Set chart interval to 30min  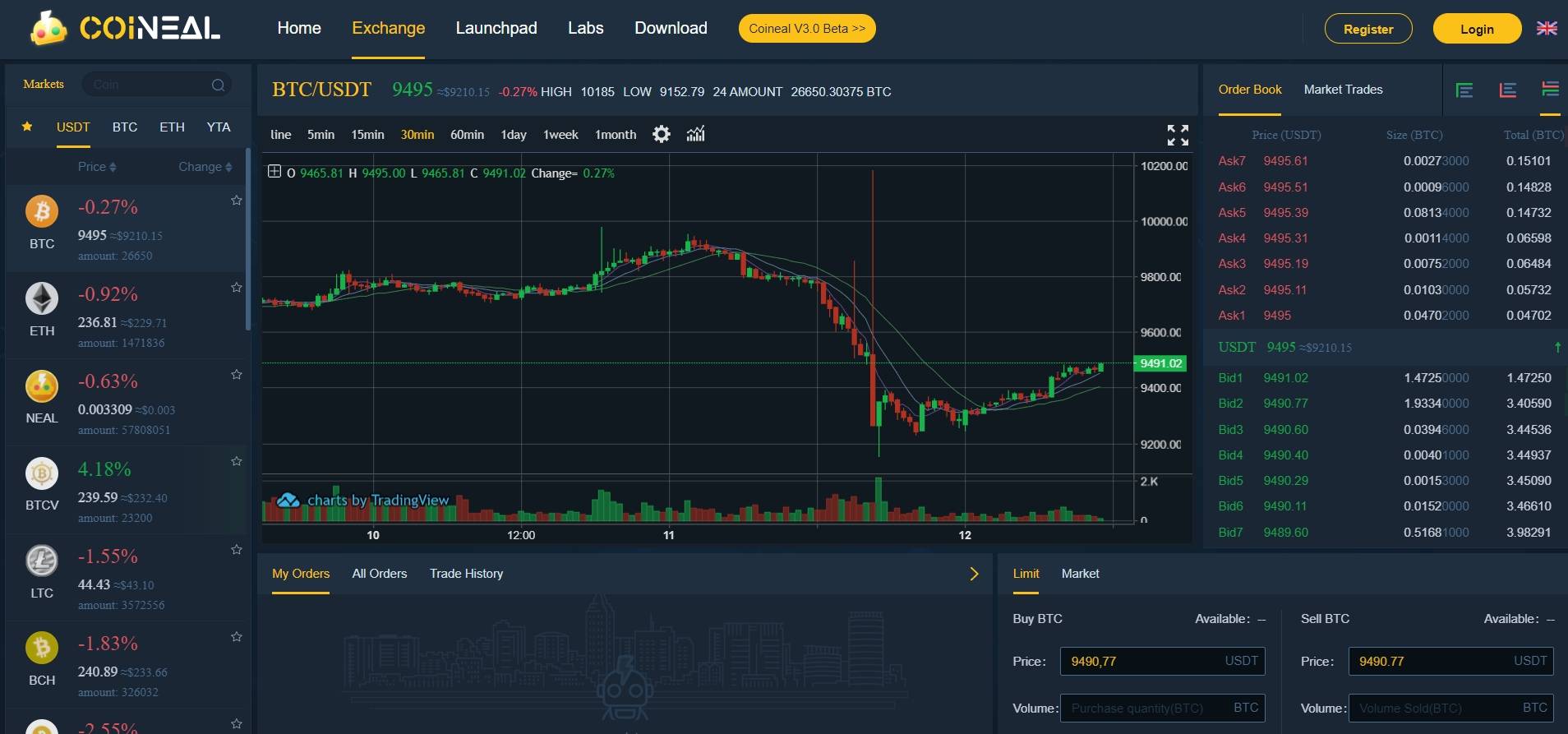(417, 134)
